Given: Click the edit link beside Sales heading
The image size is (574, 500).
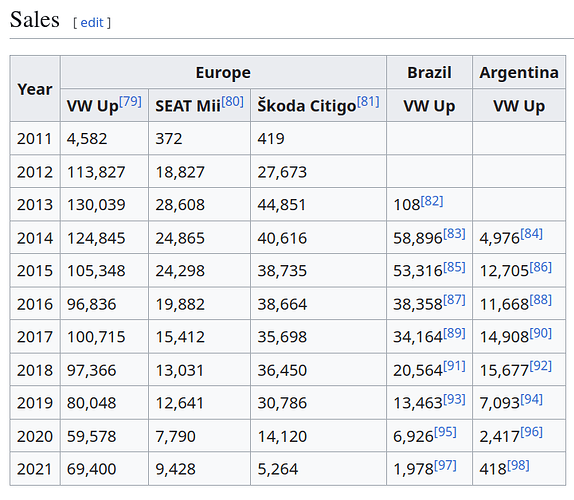Looking at the screenshot, I should click(92, 23).
